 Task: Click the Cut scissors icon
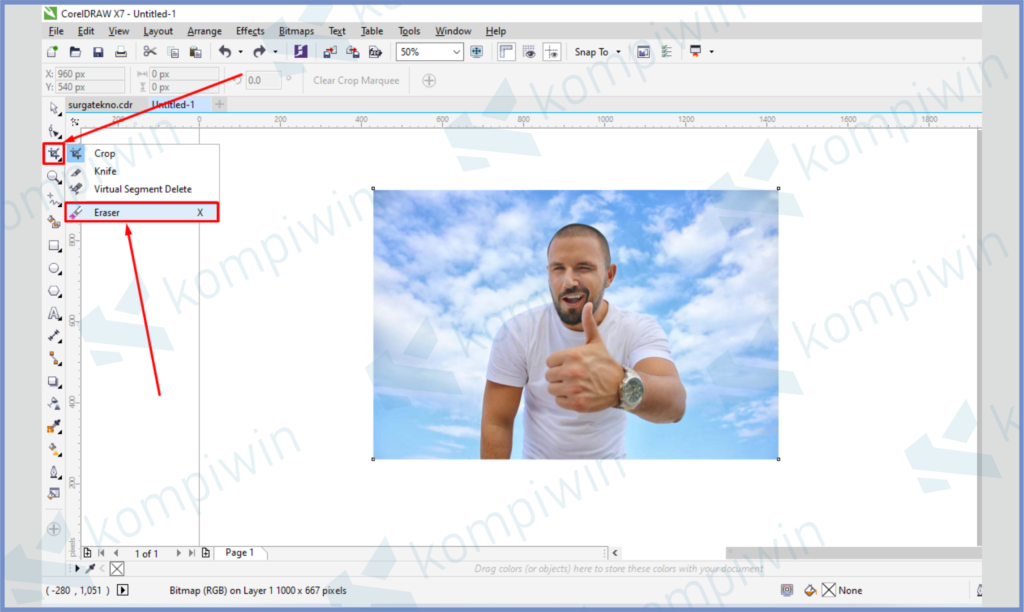click(x=150, y=52)
